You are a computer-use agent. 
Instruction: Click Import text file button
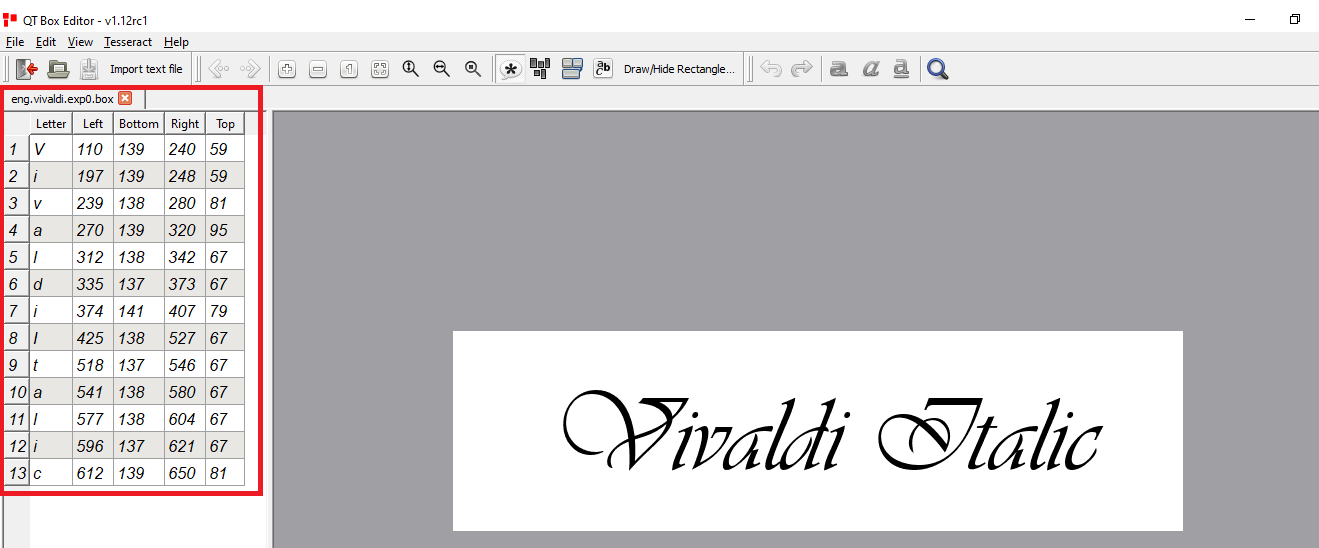click(x=146, y=69)
